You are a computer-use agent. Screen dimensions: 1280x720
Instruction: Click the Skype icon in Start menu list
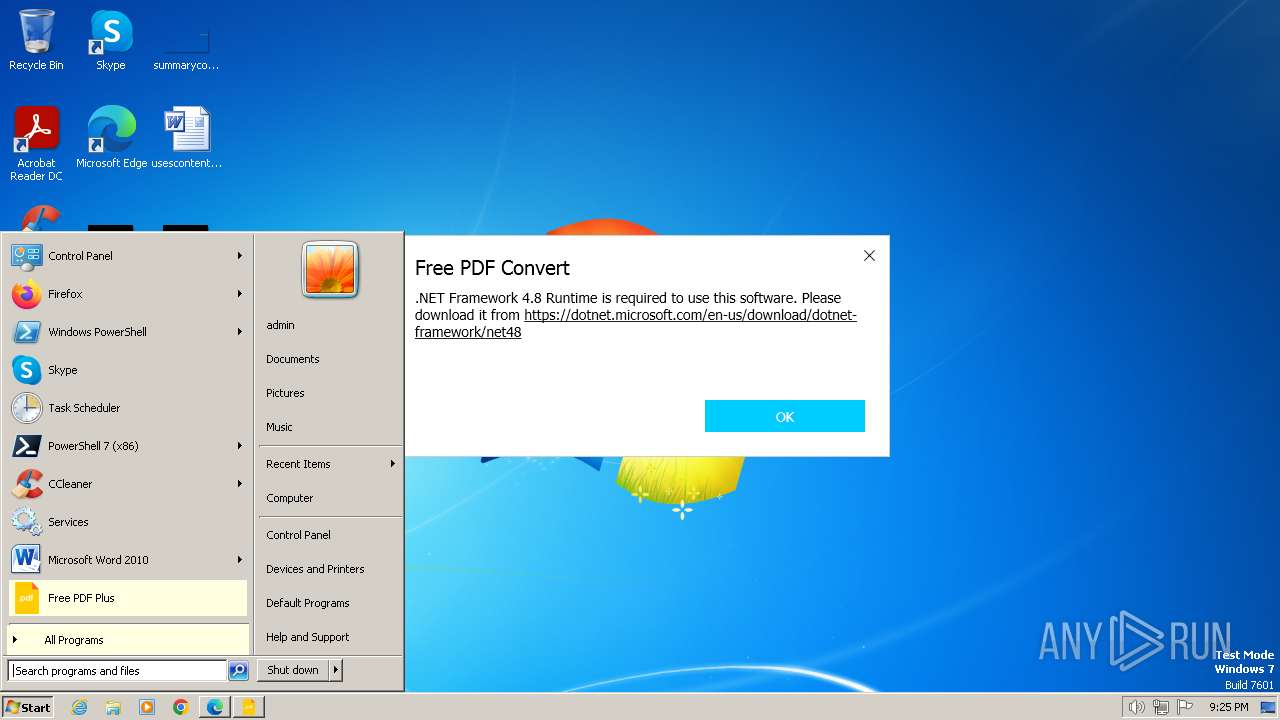(x=26, y=370)
